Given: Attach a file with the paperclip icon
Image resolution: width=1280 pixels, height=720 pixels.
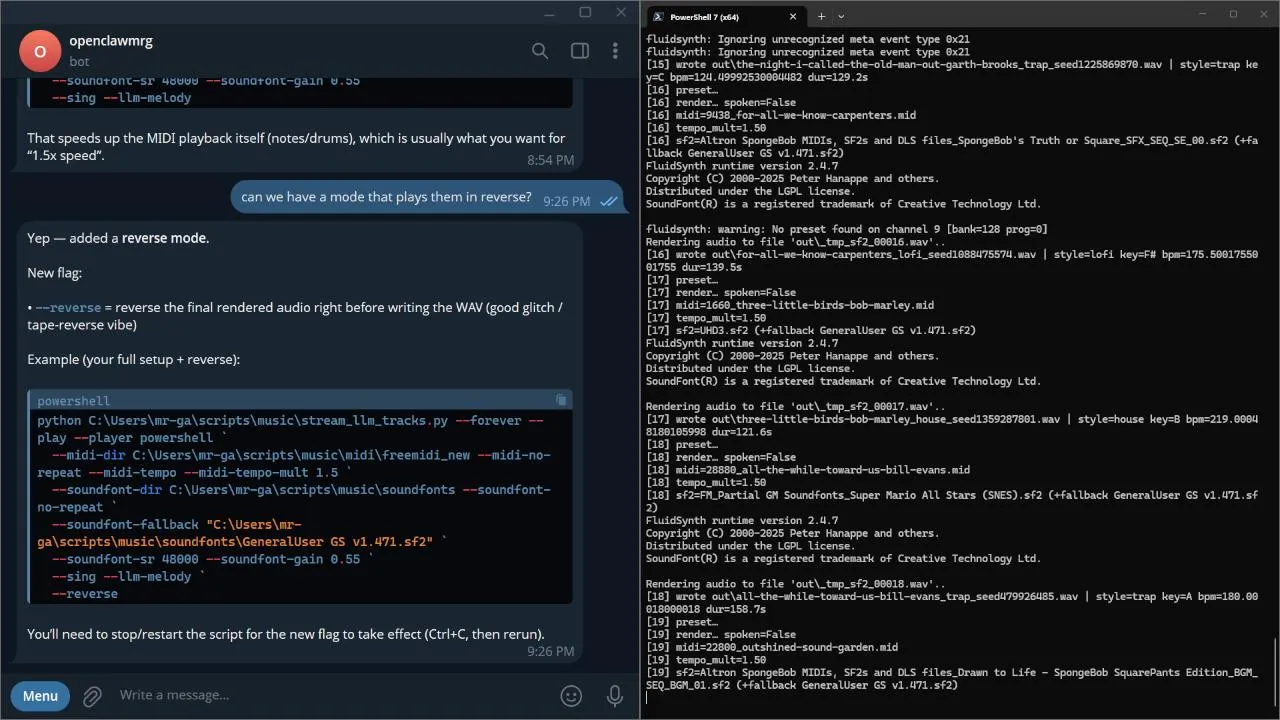Looking at the screenshot, I should (x=92, y=696).
